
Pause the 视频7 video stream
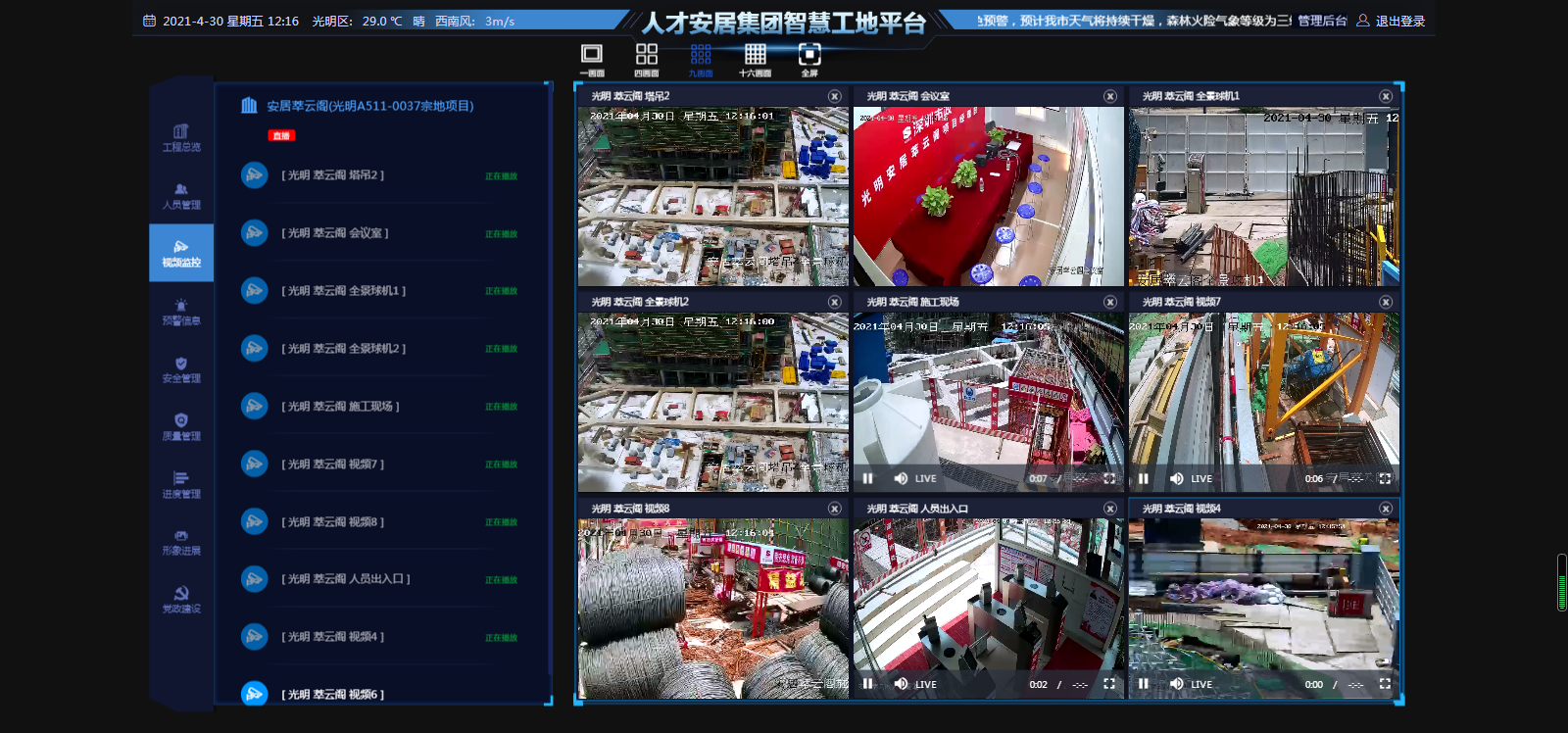click(1143, 478)
